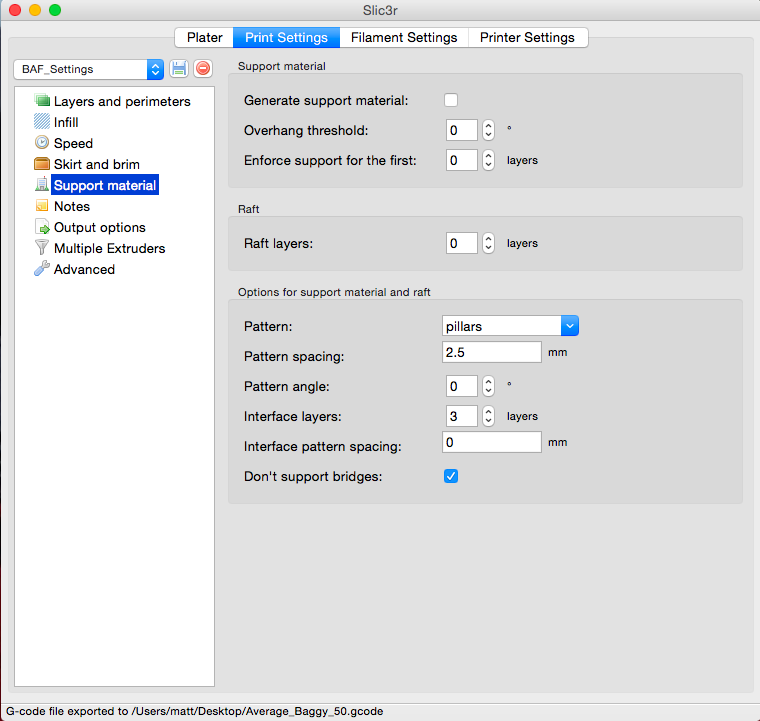Open the Speed settings section
The height and width of the screenshot is (721, 760).
coord(73,143)
